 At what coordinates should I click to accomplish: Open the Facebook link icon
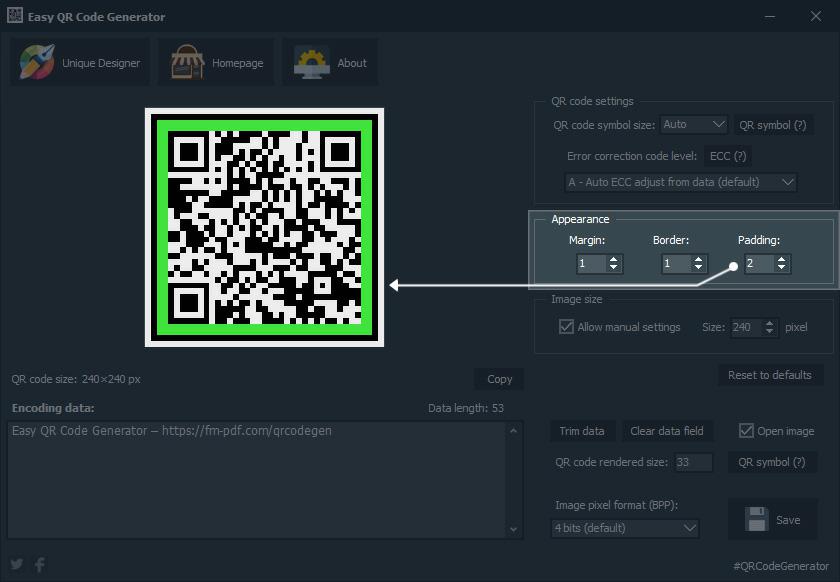click(40, 564)
